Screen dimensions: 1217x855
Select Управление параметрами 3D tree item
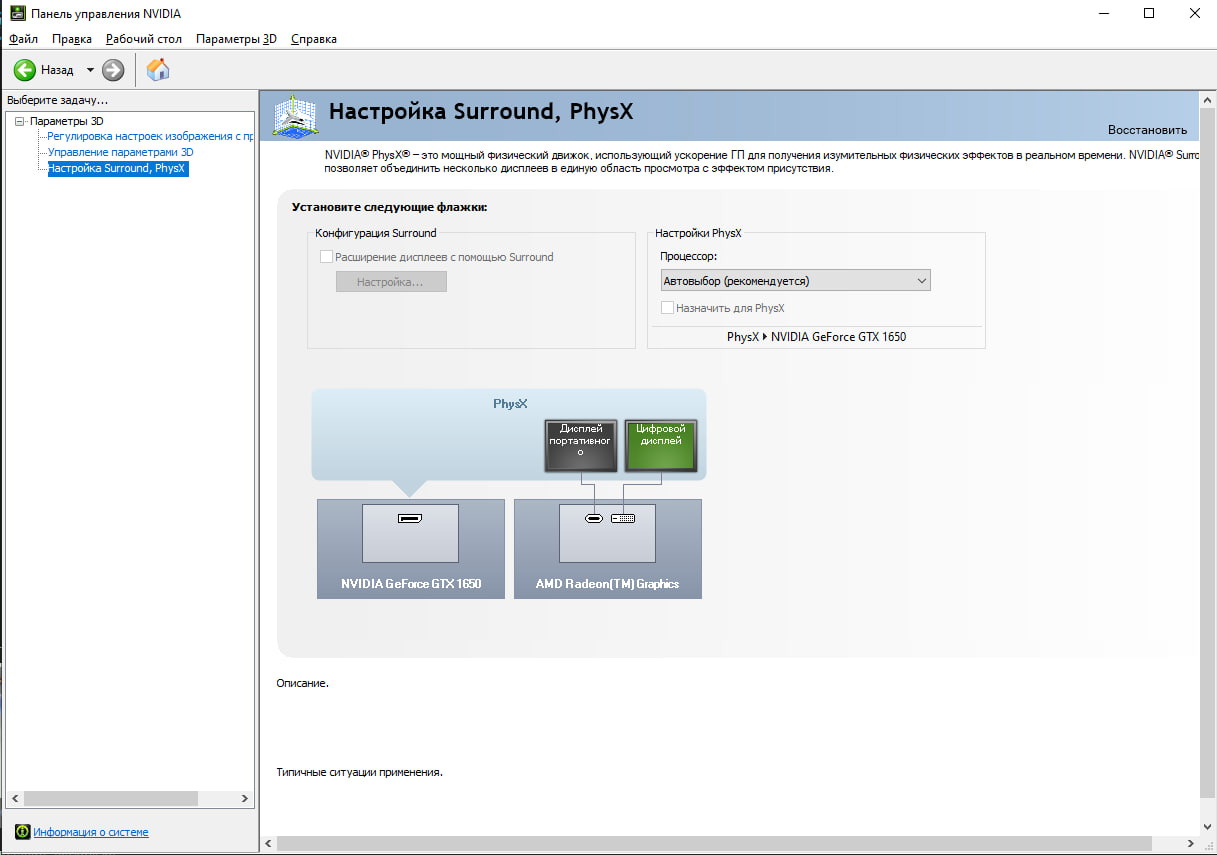(121, 152)
